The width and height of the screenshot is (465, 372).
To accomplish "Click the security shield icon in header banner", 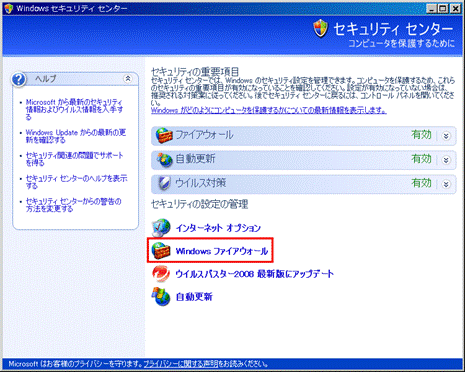I will [x=321, y=28].
